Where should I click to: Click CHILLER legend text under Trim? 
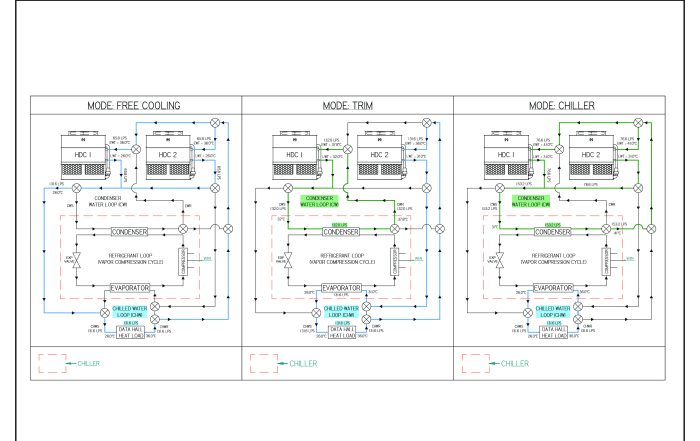pos(304,363)
